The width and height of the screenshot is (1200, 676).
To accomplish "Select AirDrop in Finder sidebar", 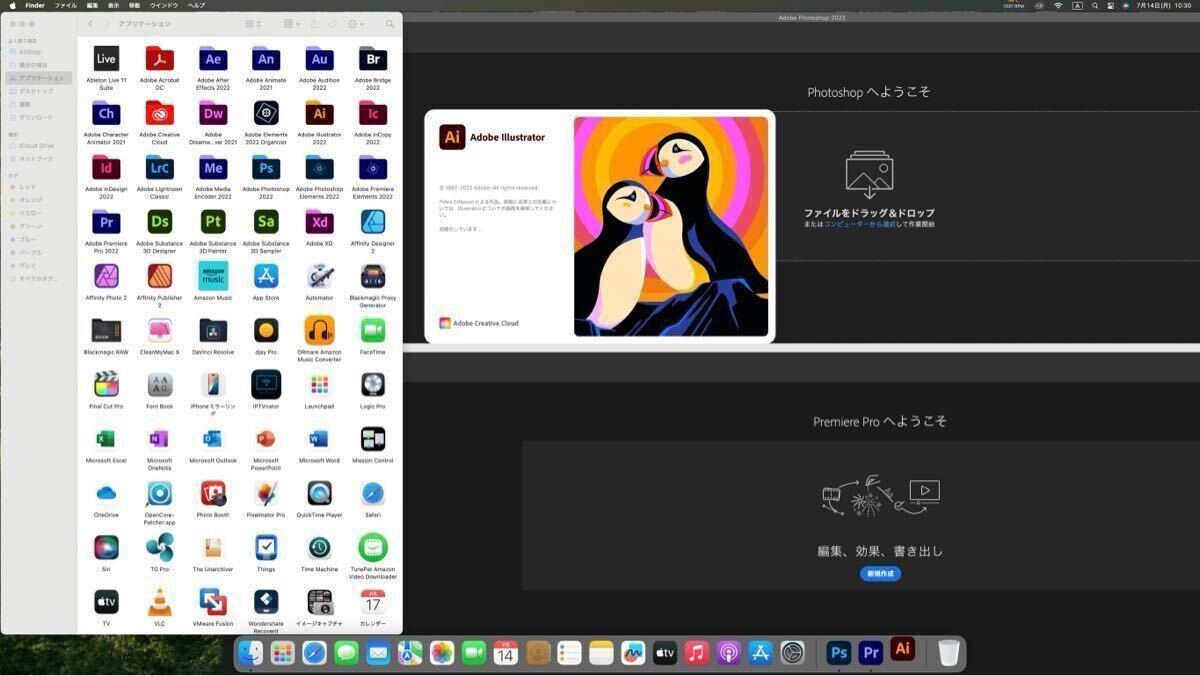I will coord(38,52).
